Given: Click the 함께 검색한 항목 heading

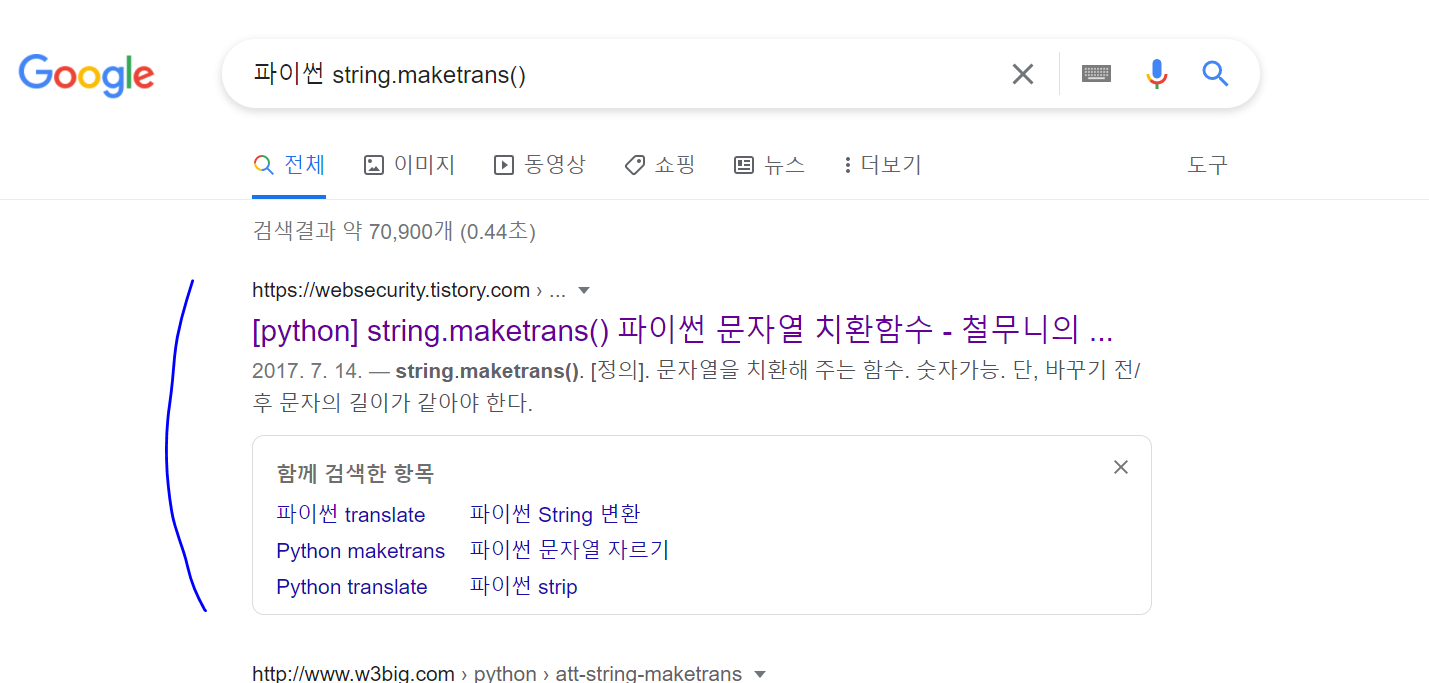Looking at the screenshot, I should click(355, 473).
